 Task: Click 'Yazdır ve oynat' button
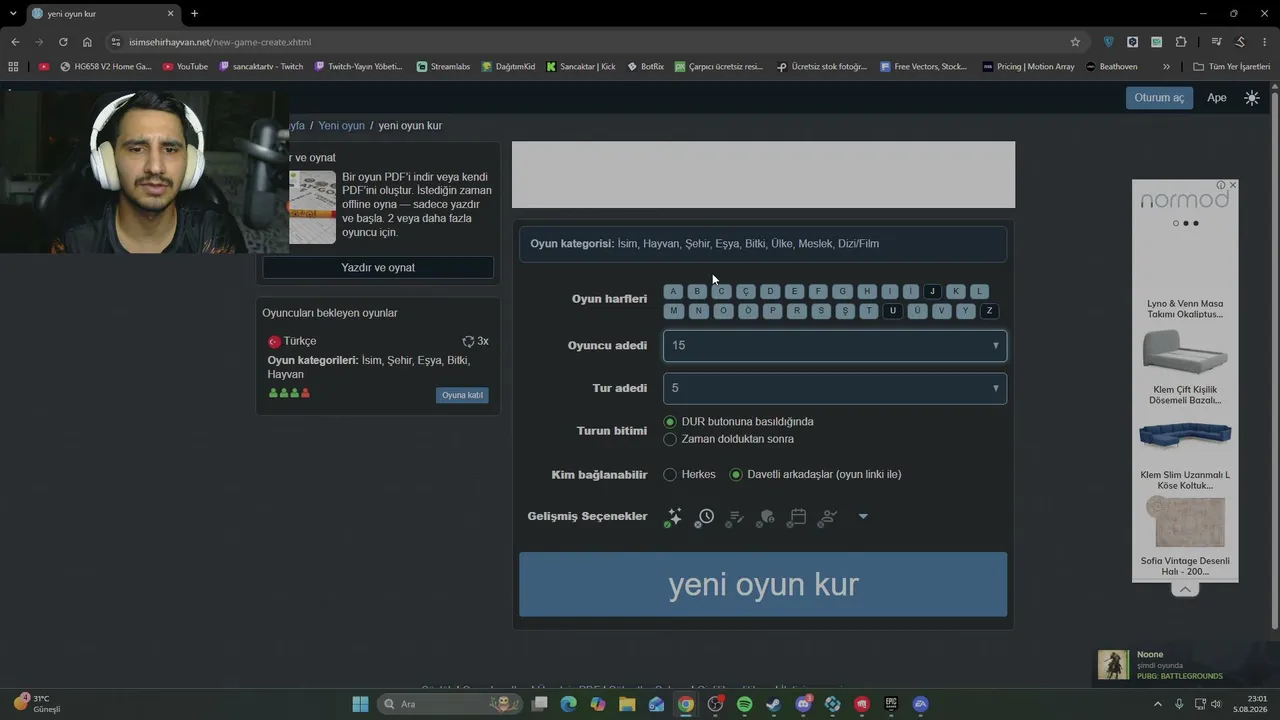tap(378, 268)
